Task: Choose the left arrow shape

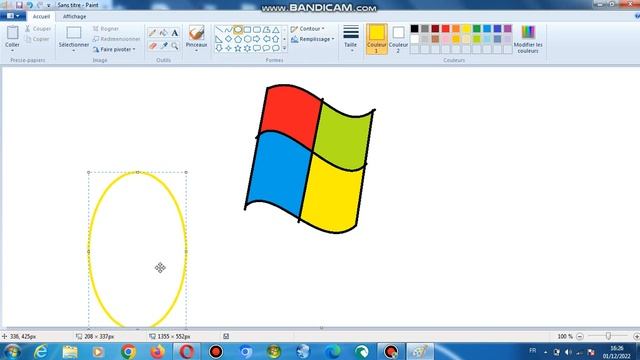Action: coord(266,39)
